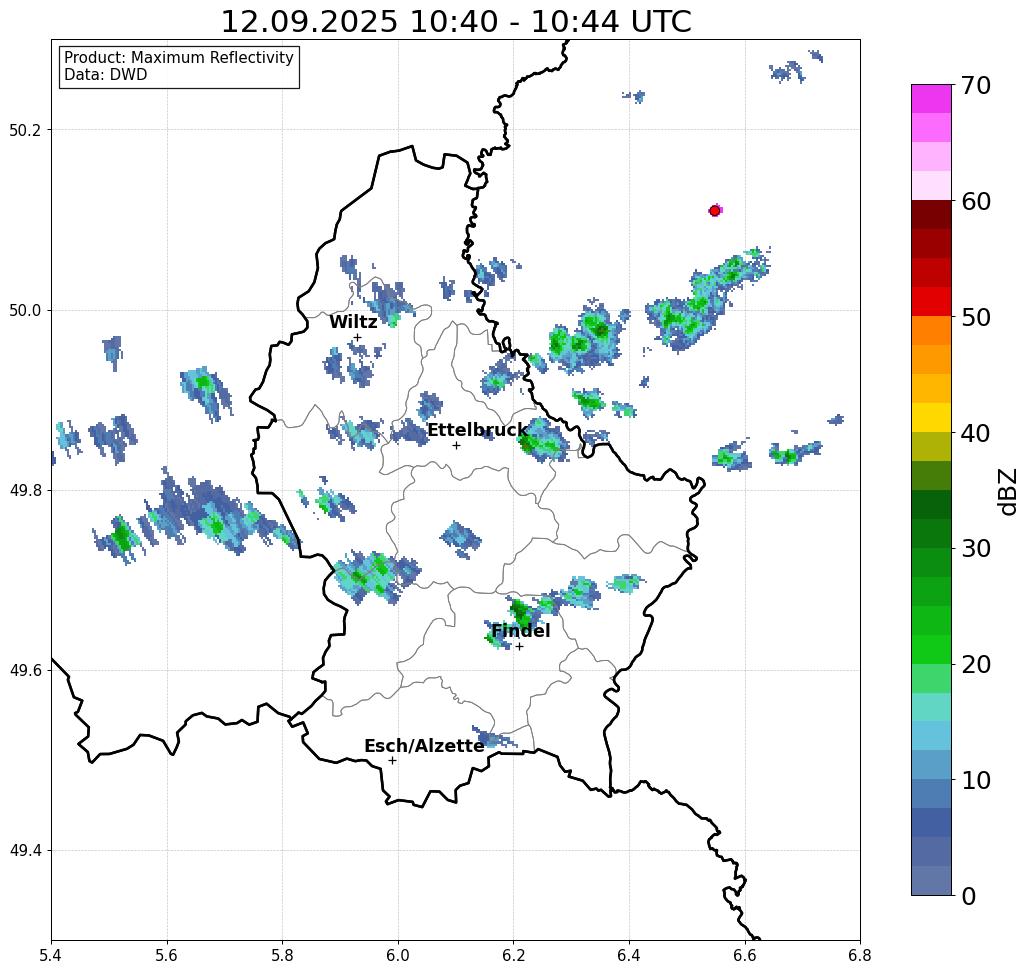Click the dark maroon colorbar segment below 60
1029x973 pixels.
coord(931,215)
